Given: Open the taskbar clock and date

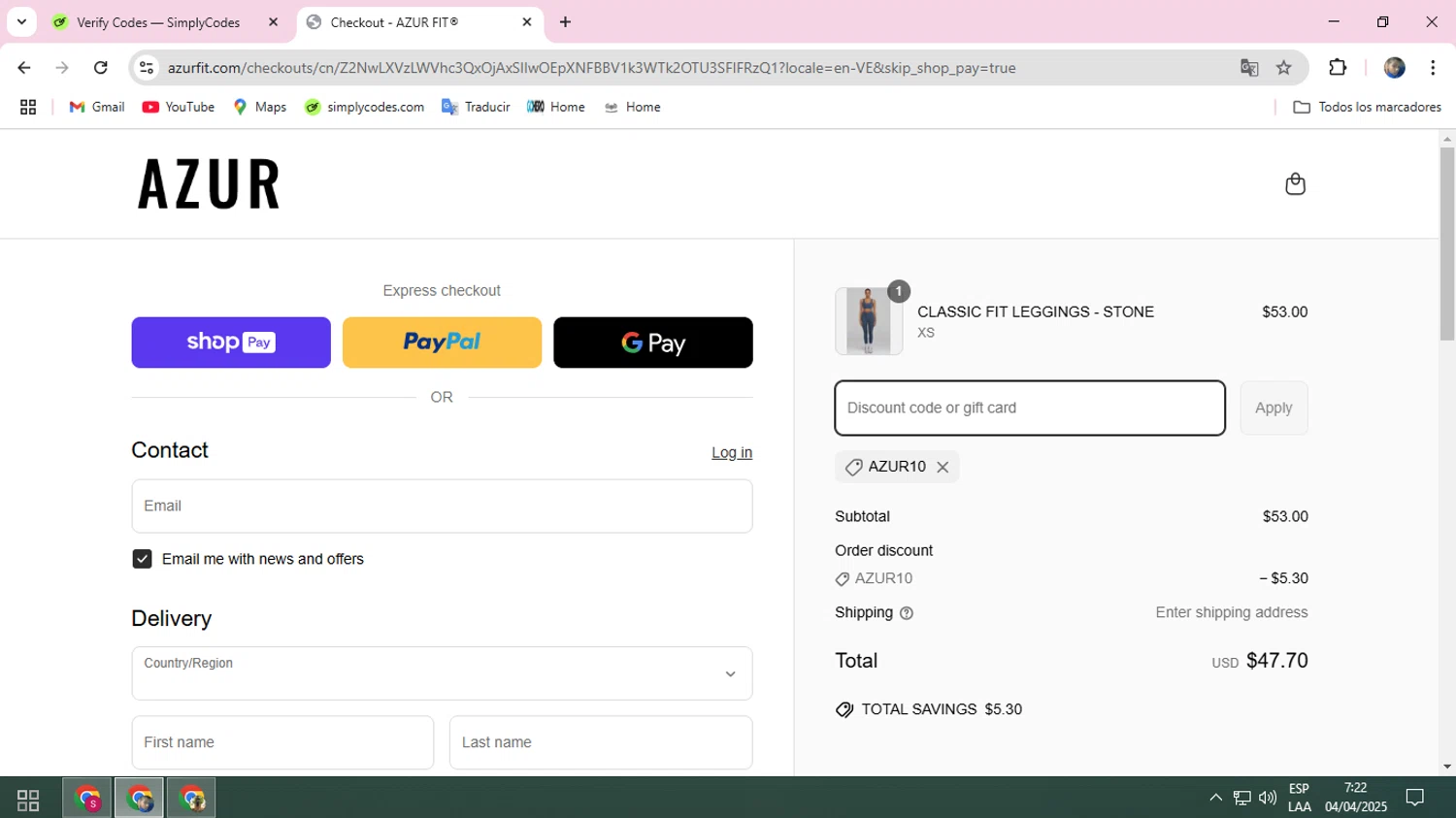Looking at the screenshot, I should coord(1355,798).
